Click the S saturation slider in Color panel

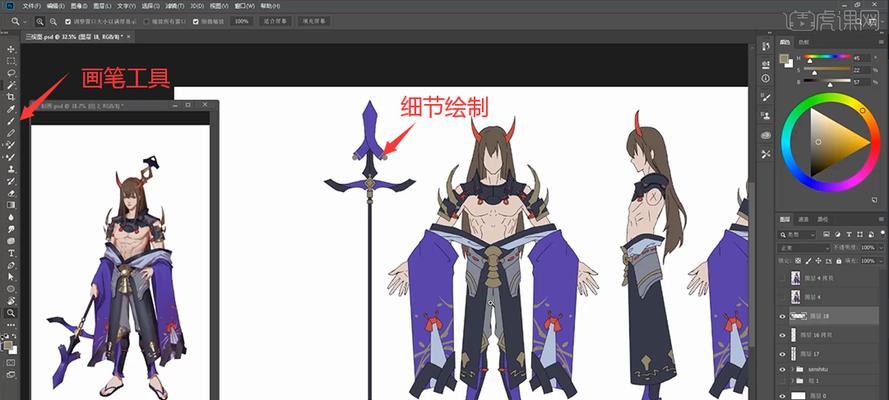pos(828,70)
